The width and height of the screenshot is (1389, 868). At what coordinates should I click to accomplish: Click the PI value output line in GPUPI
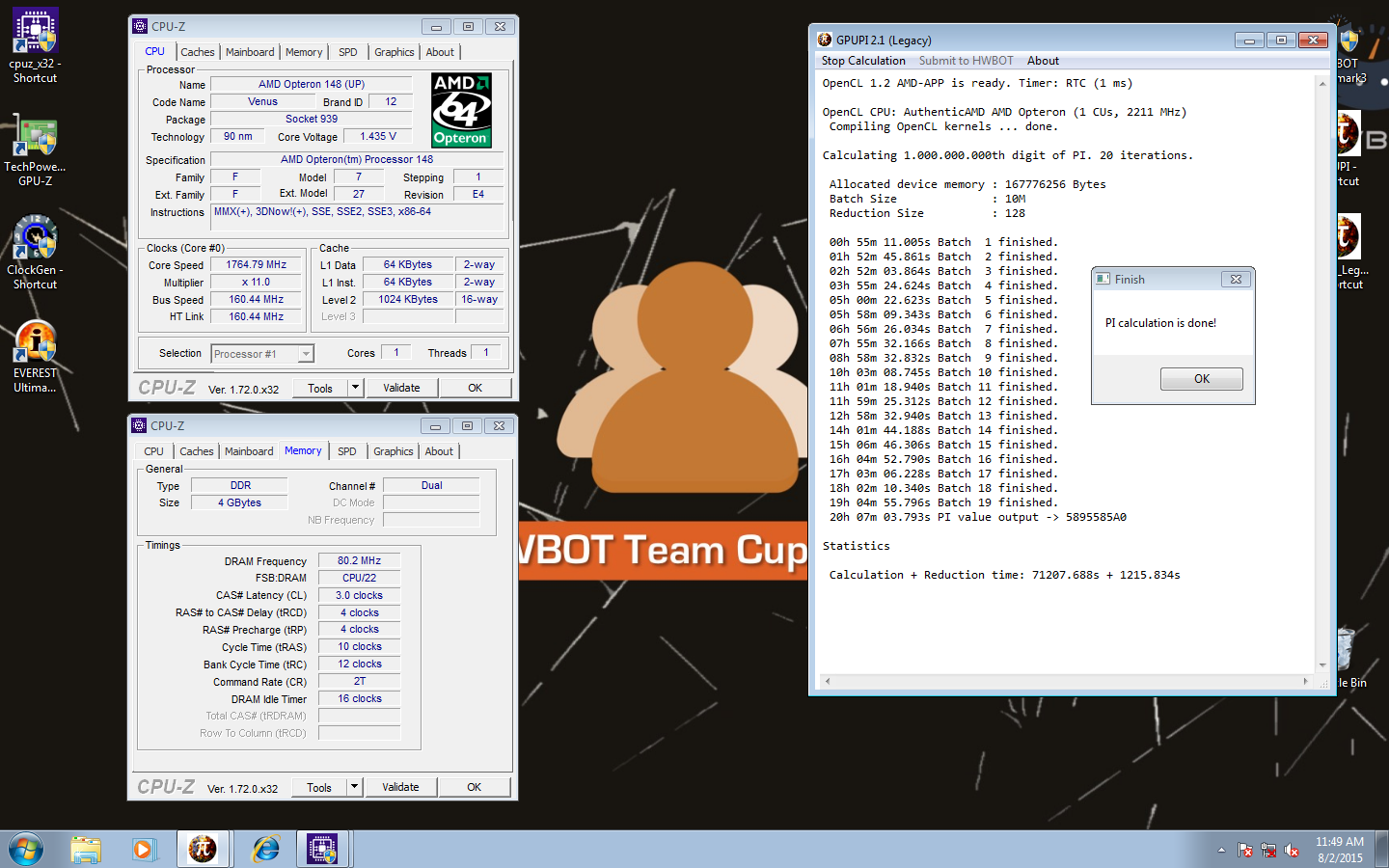click(978, 517)
